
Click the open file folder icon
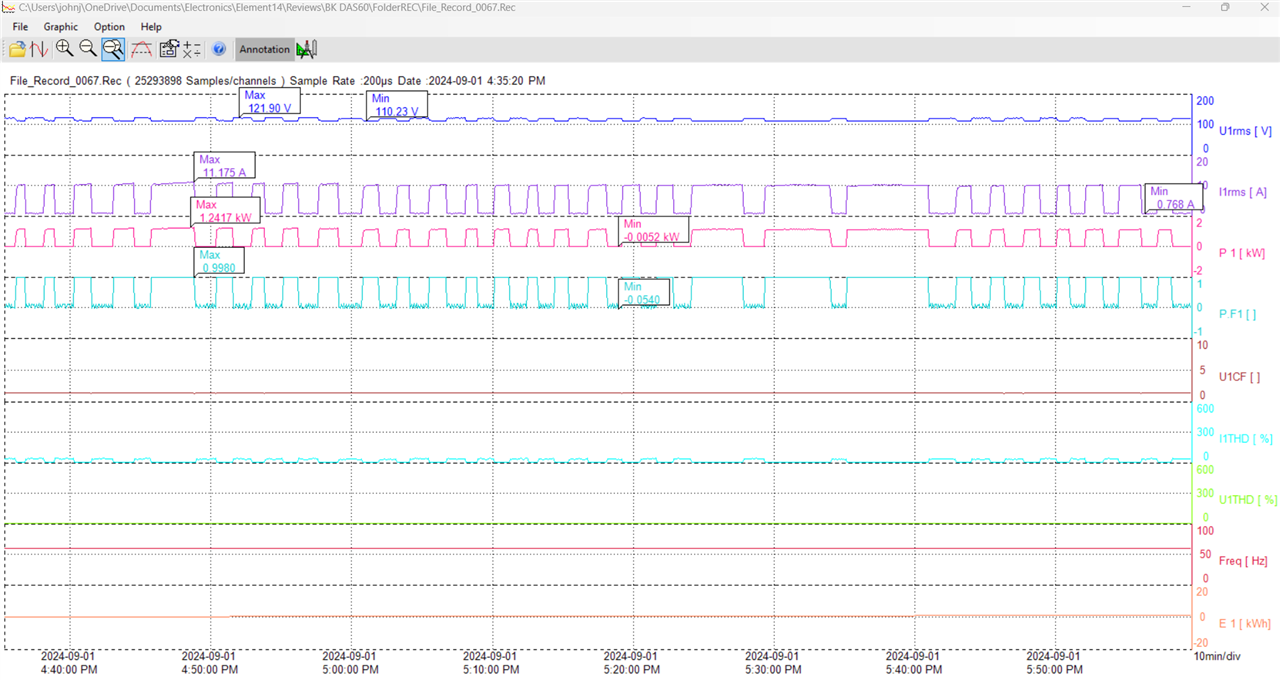click(17, 49)
